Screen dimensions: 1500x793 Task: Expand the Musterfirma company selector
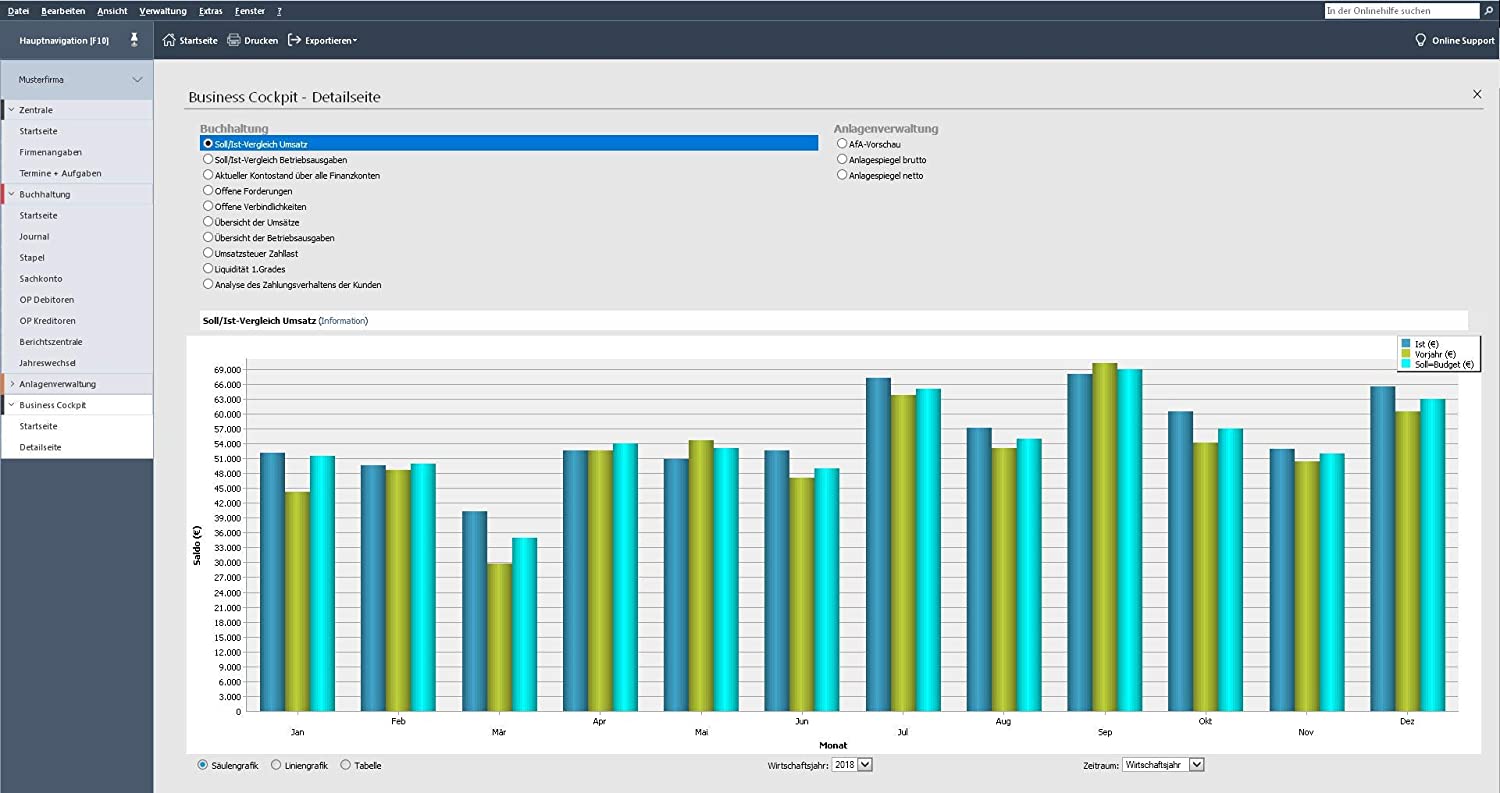[137, 80]
